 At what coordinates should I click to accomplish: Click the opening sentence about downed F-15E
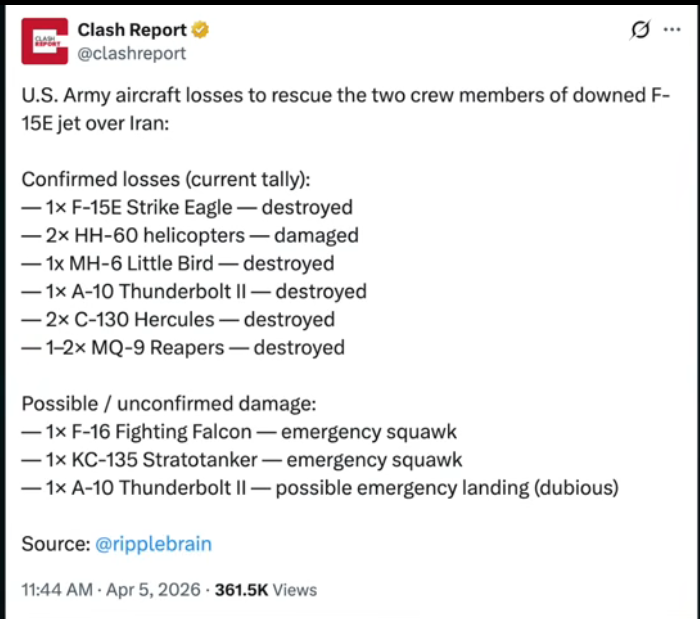click(346, 109)
